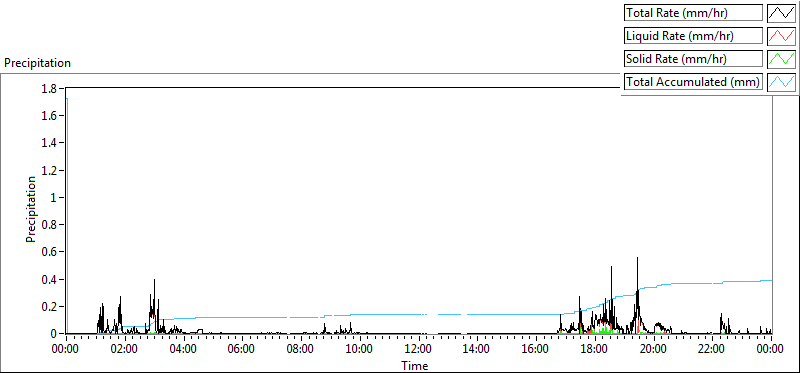Click the vertical Precipitation y-axis title

31,209
